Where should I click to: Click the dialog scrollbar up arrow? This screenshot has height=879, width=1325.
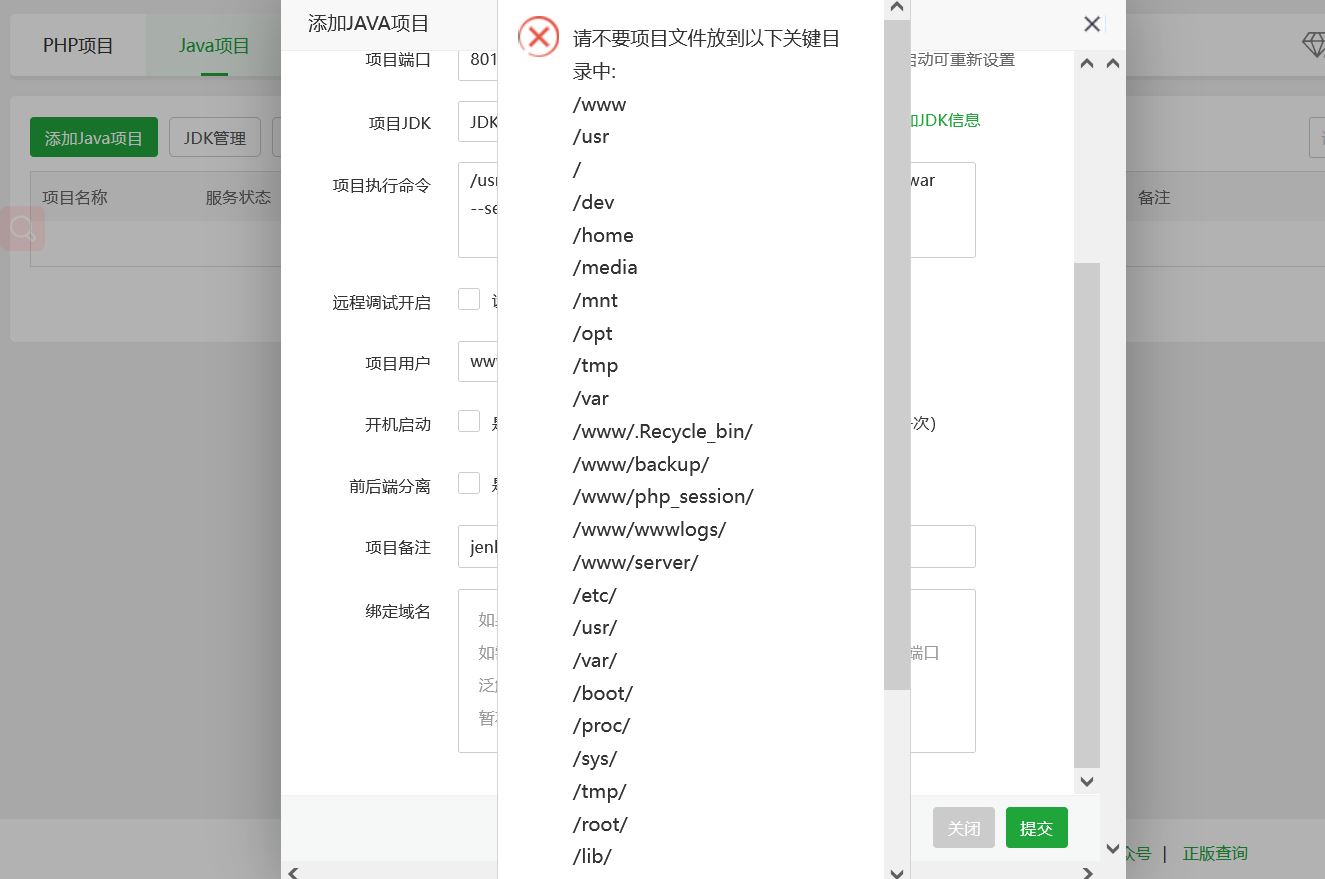(x=1087, y=63)
